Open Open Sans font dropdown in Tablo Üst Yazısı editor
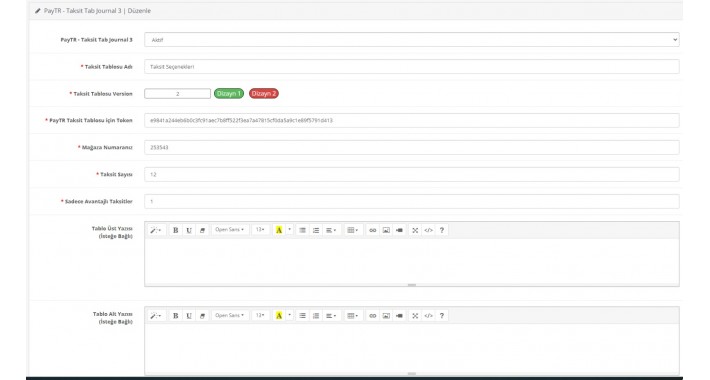The width and height of the screenshot is (710, 380). click(230, 230)
